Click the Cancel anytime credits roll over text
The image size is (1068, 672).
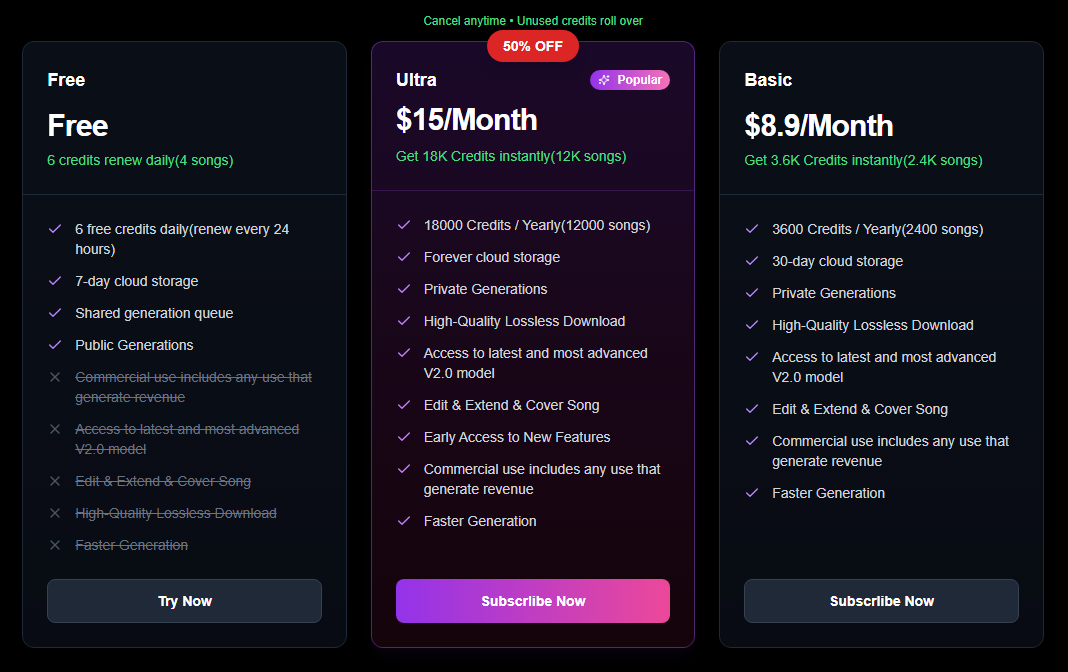click(533, 21)
